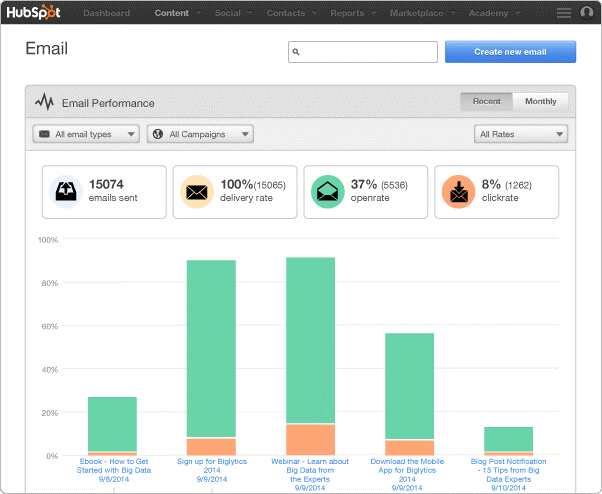Click the emails sent outbox icon
Screen dimensions: 602x494
click(66, 192)
